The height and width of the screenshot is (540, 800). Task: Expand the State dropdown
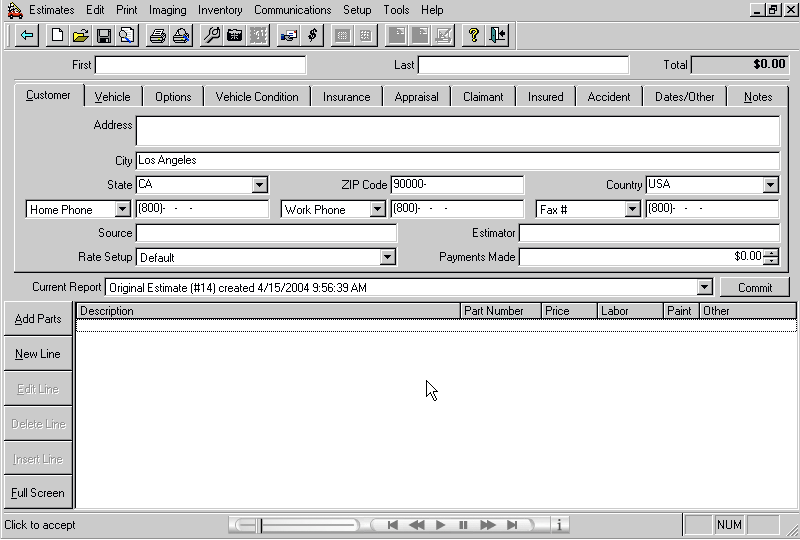(260, 185)
